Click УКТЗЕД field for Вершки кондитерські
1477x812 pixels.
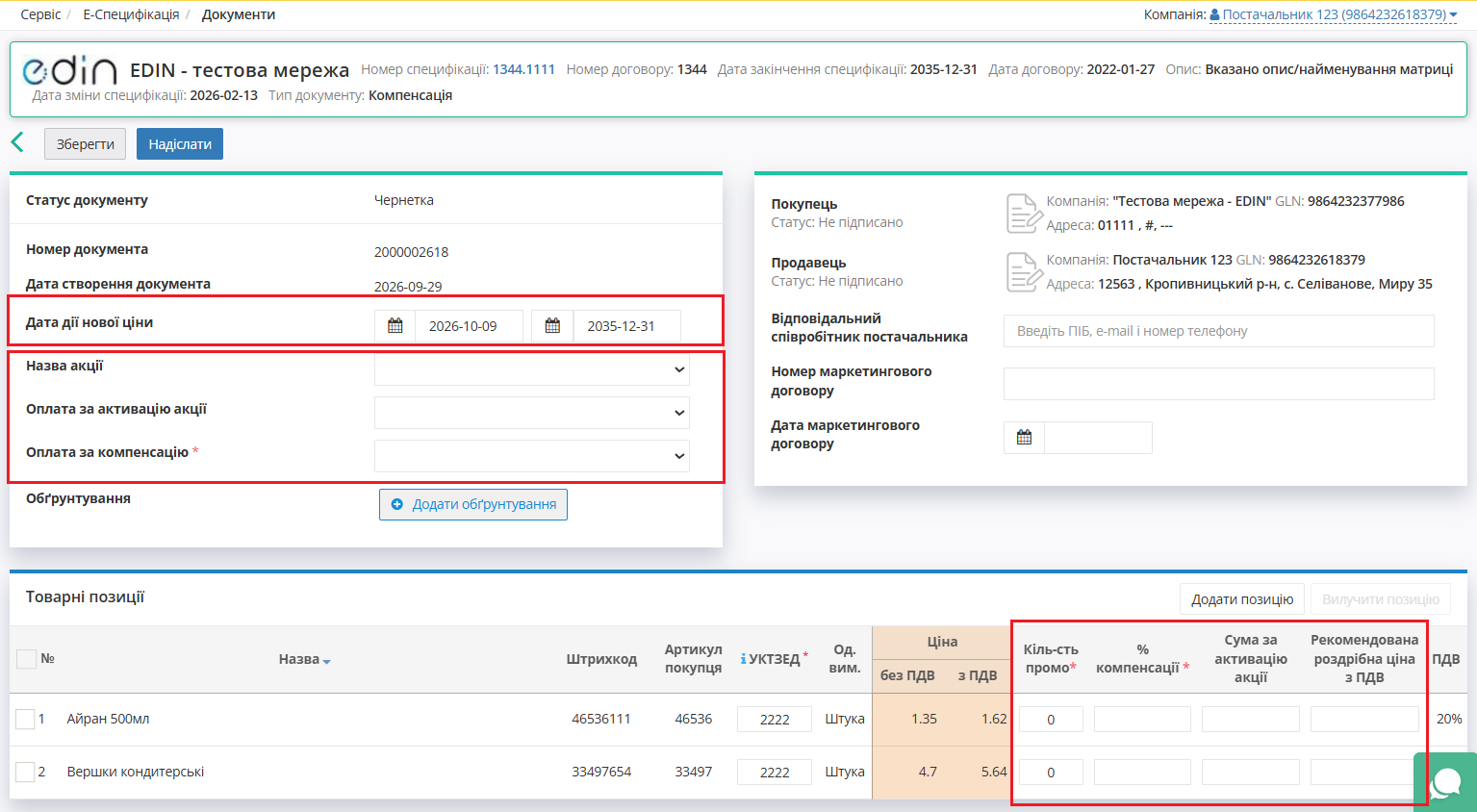(x=775, y=773)
